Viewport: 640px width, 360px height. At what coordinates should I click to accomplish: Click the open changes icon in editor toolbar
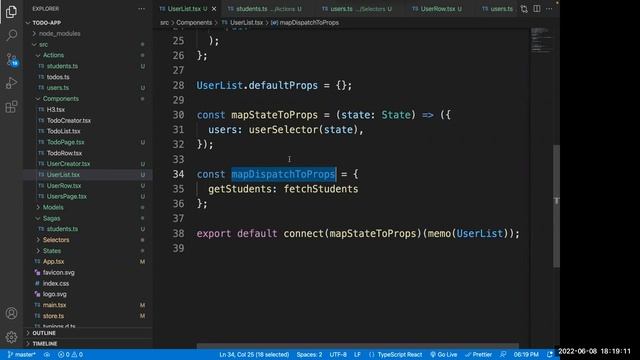pos(524,9)
